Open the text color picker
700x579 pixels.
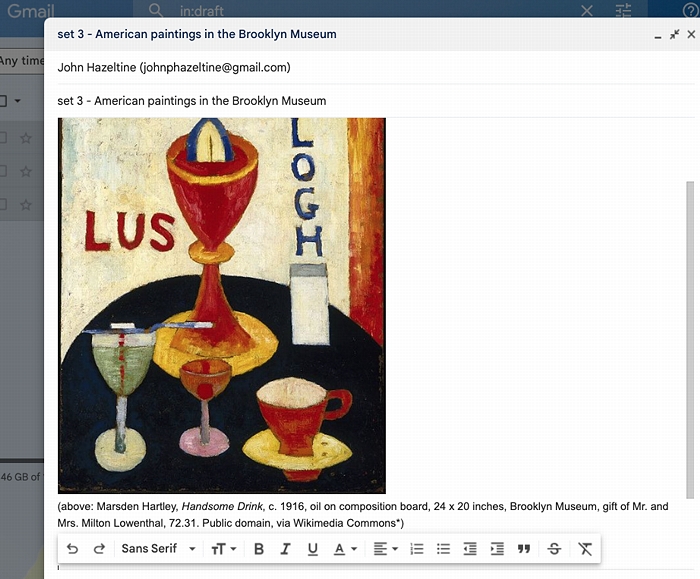coord(345,549)
